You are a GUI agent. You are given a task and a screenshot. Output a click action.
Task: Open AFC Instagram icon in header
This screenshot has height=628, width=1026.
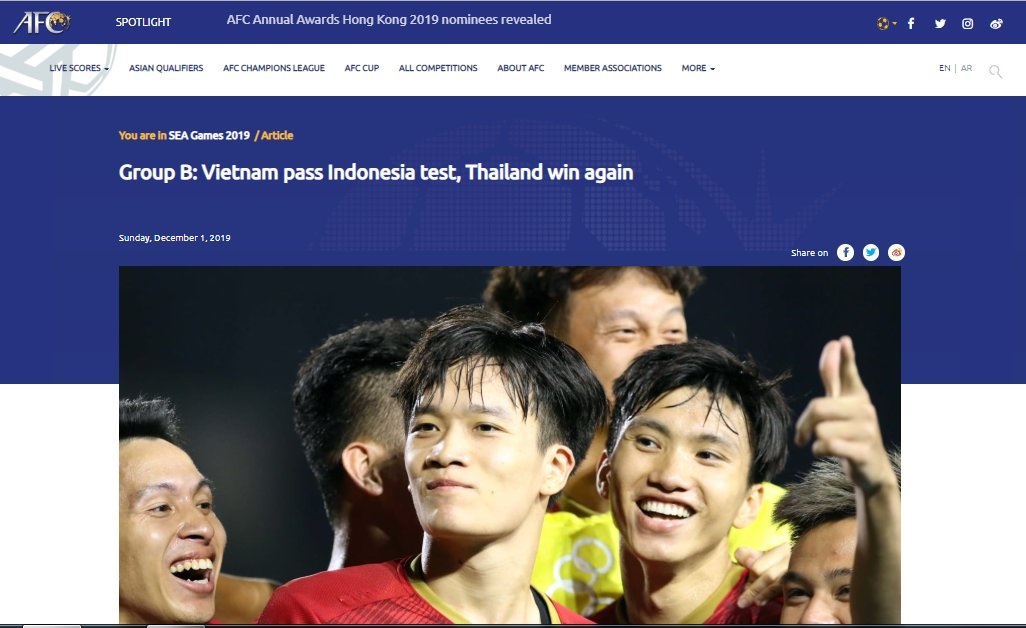point(967,24)
